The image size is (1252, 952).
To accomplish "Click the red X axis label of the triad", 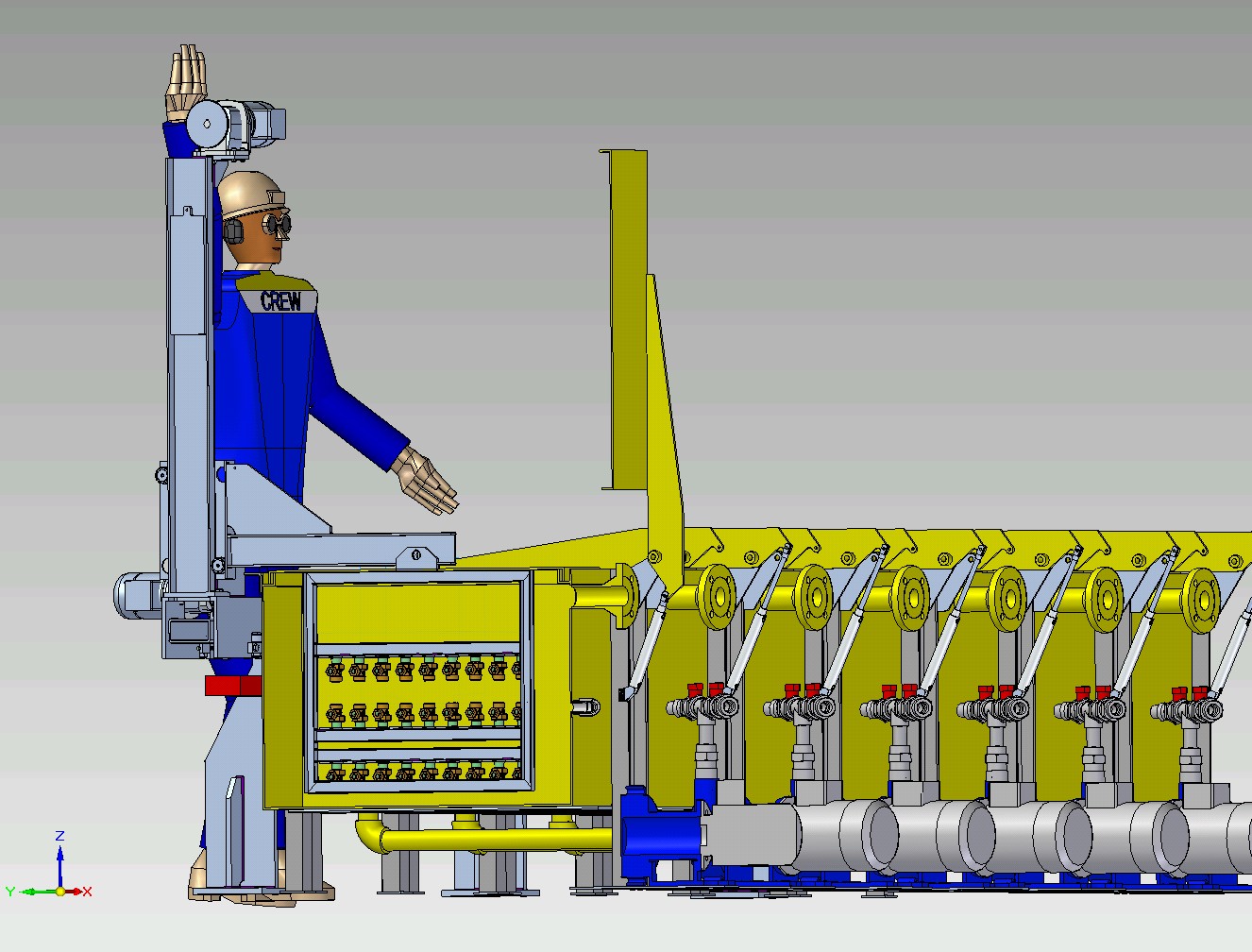I will click(88, 892).
